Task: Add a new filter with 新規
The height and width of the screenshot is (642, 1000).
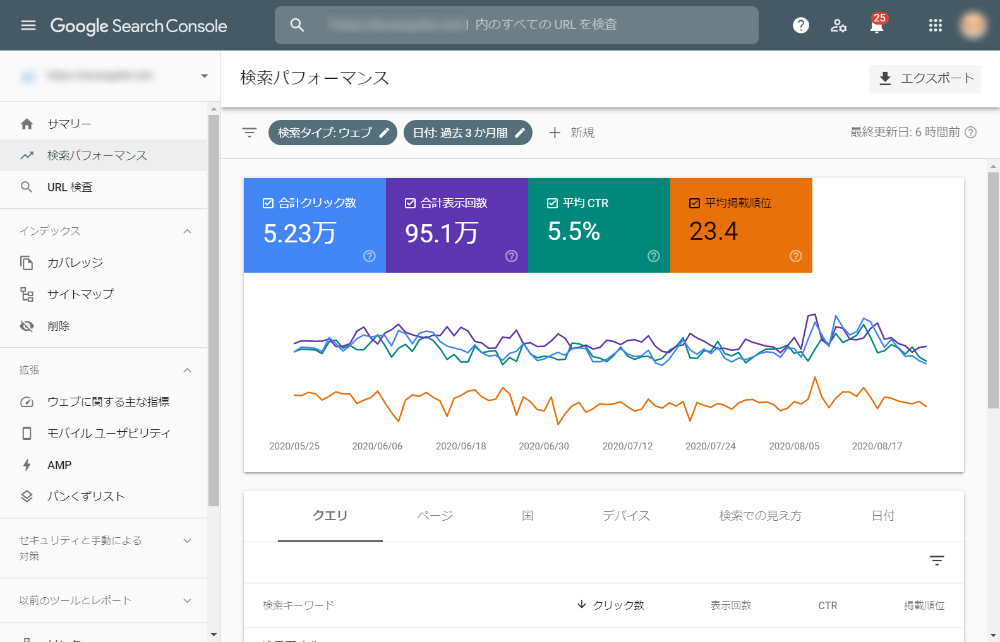Action: pos(571,133)
